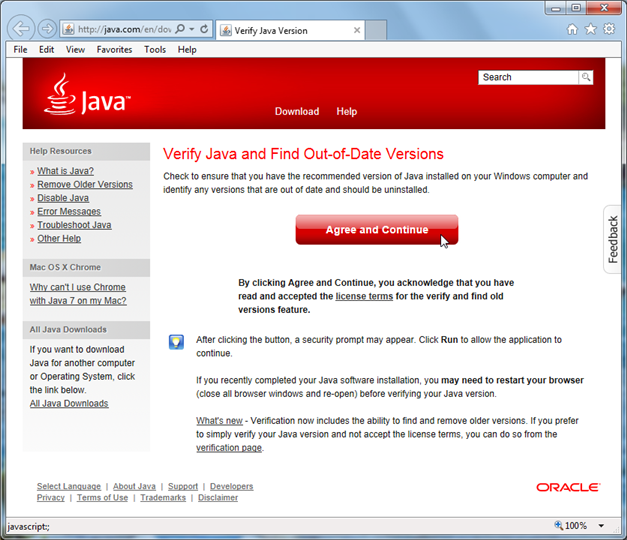This screenshot has width=627, height=540.
Task: Open the View menu
Action: [75, 50]
